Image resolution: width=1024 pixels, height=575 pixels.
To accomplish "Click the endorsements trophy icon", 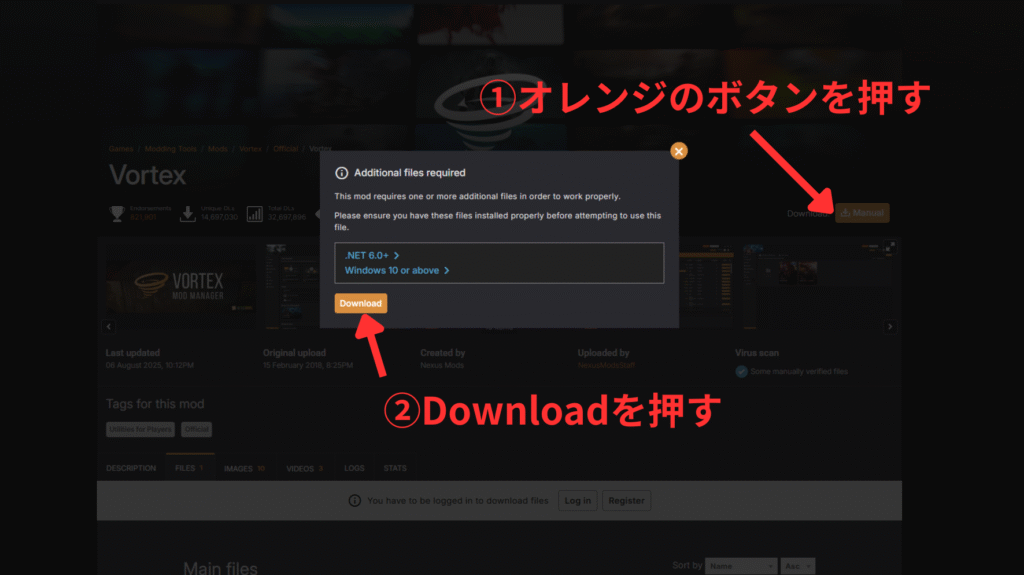I will tap(117, 213).
